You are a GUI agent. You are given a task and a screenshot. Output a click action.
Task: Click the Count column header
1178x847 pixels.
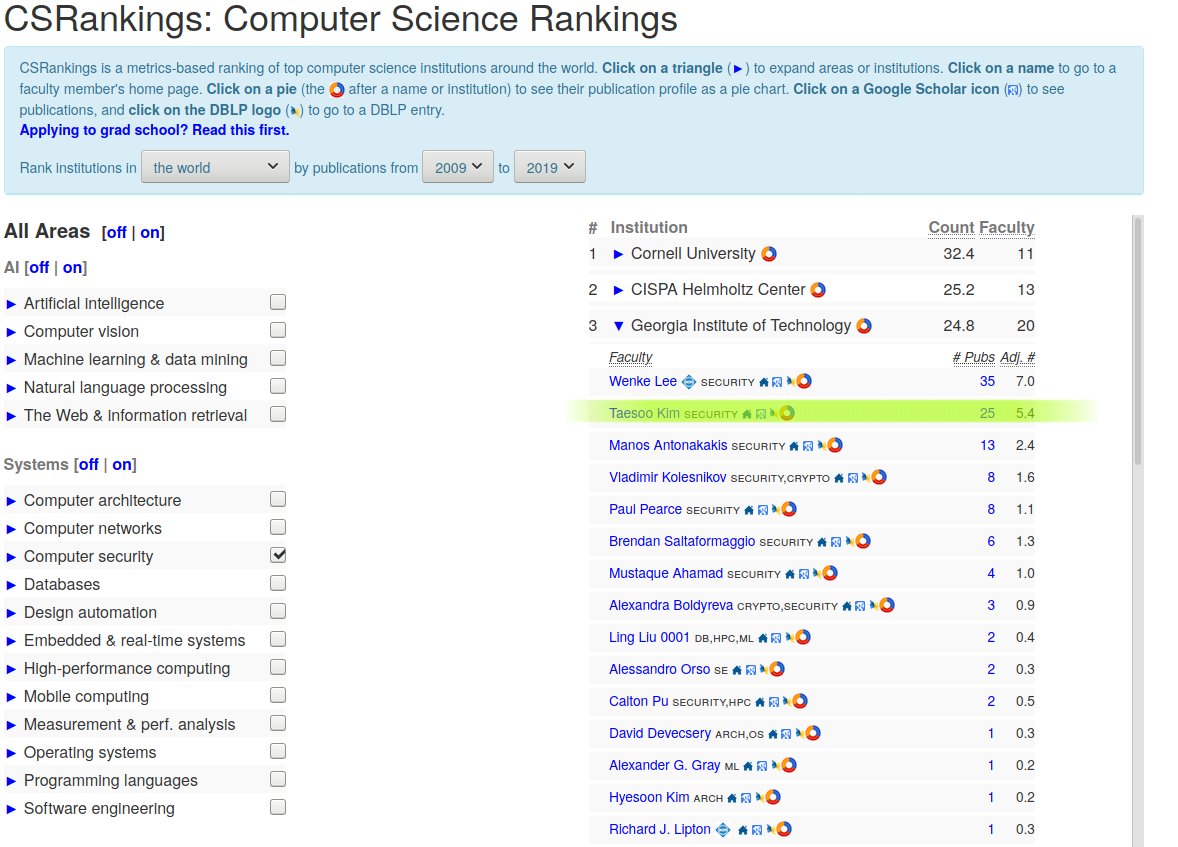pyautogui.click(x=951, y=228)
